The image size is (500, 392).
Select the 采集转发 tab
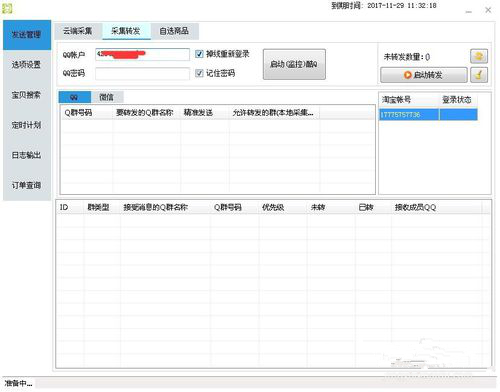[x=126, y=31]
